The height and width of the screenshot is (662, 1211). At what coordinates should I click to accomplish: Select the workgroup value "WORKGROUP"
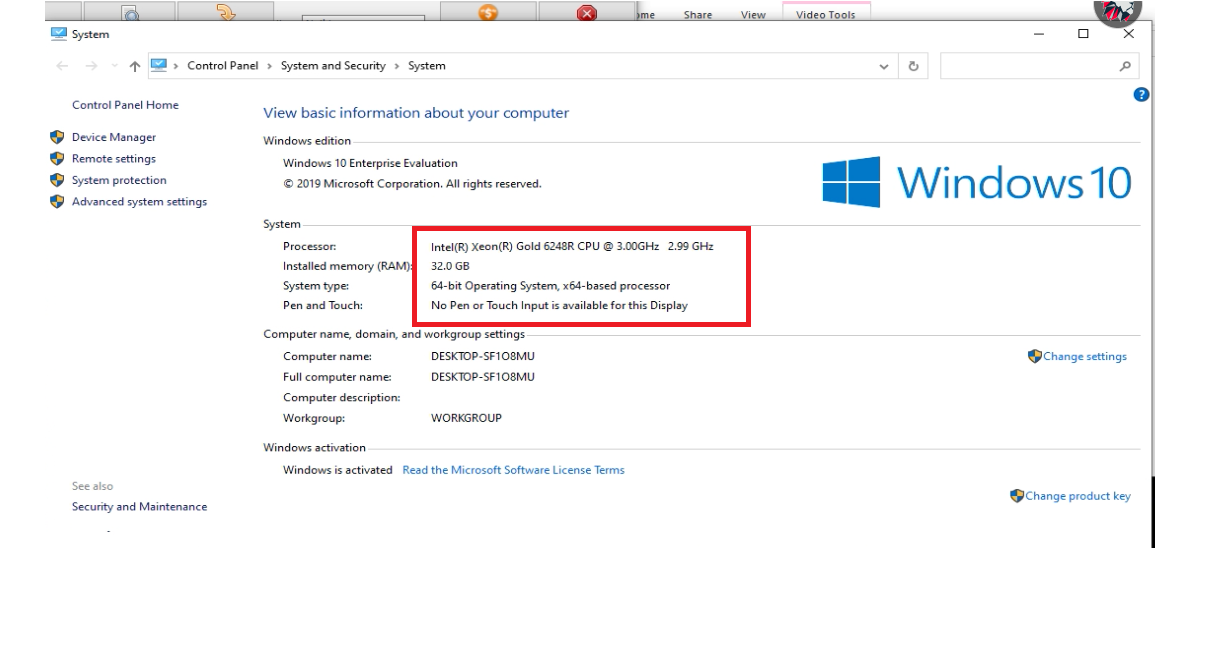click(466, 418)
